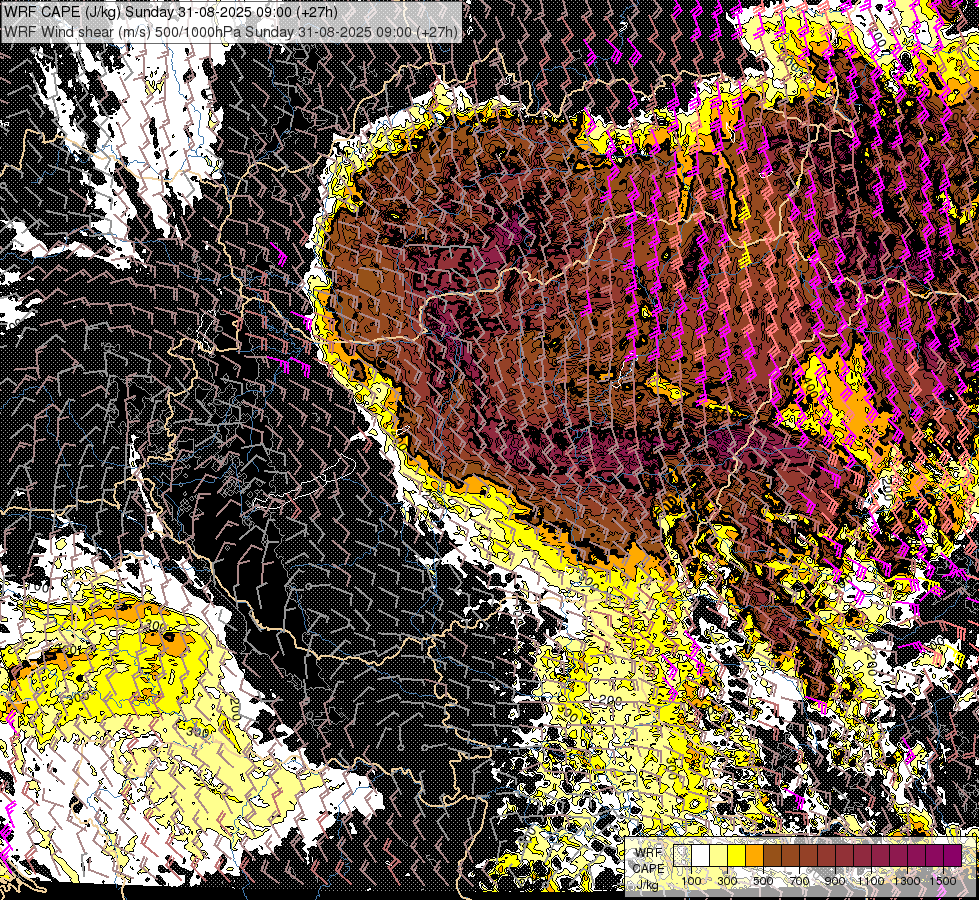Click the J/kg unit label in legend
The width and height of the screenshot is (979, 900).
tap(647, 885)
